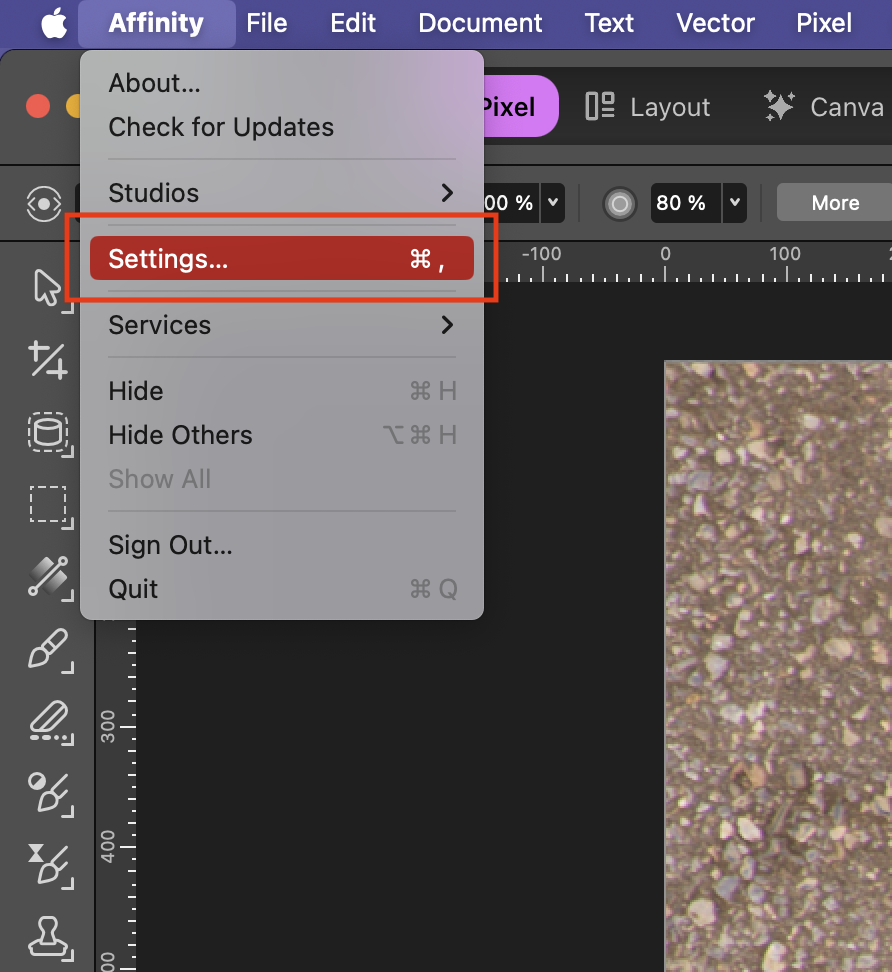Choose About… from Affinity menu
The width and height of the screenshot is (892, 972).
[x=282, y=83]
